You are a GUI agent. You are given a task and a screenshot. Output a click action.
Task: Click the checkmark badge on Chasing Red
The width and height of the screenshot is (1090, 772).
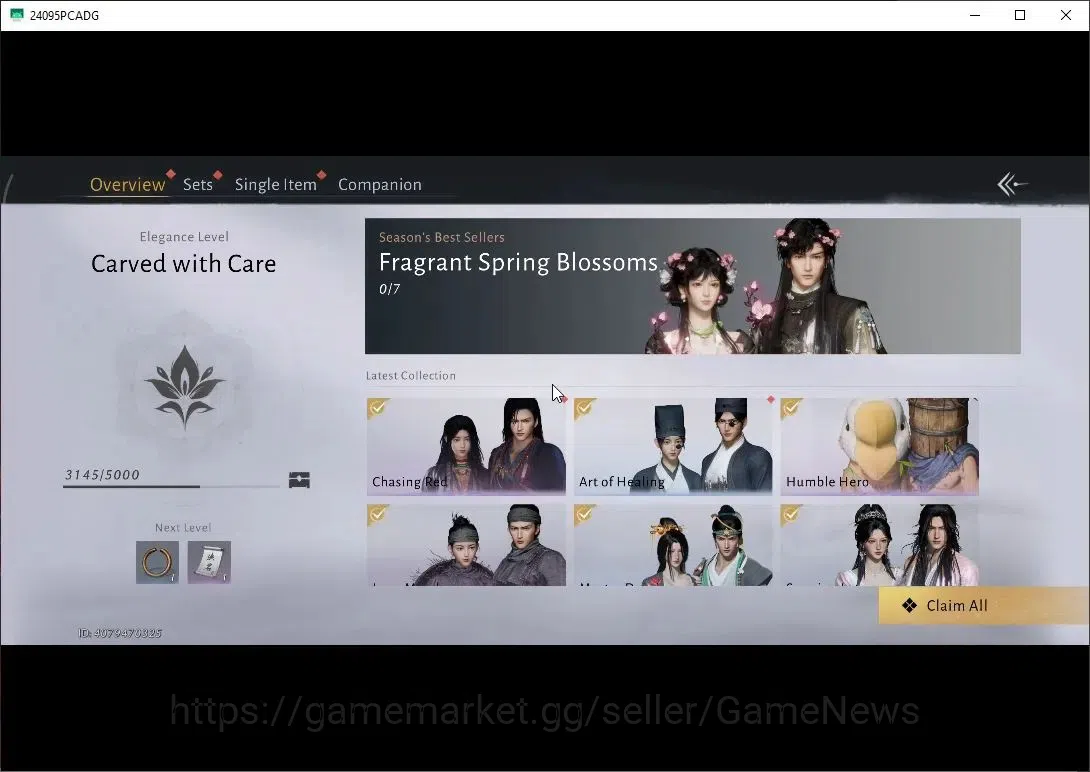click(x=378, y=408)
